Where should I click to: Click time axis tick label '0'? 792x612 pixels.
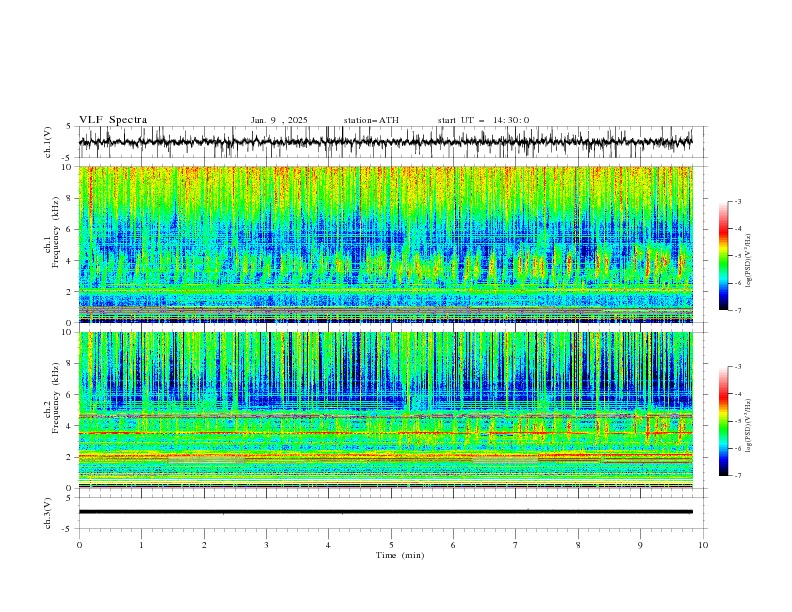point(79,545)
